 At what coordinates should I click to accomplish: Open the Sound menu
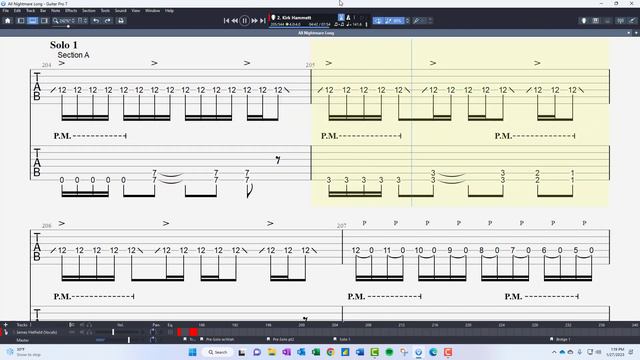[x=120, y=11]
